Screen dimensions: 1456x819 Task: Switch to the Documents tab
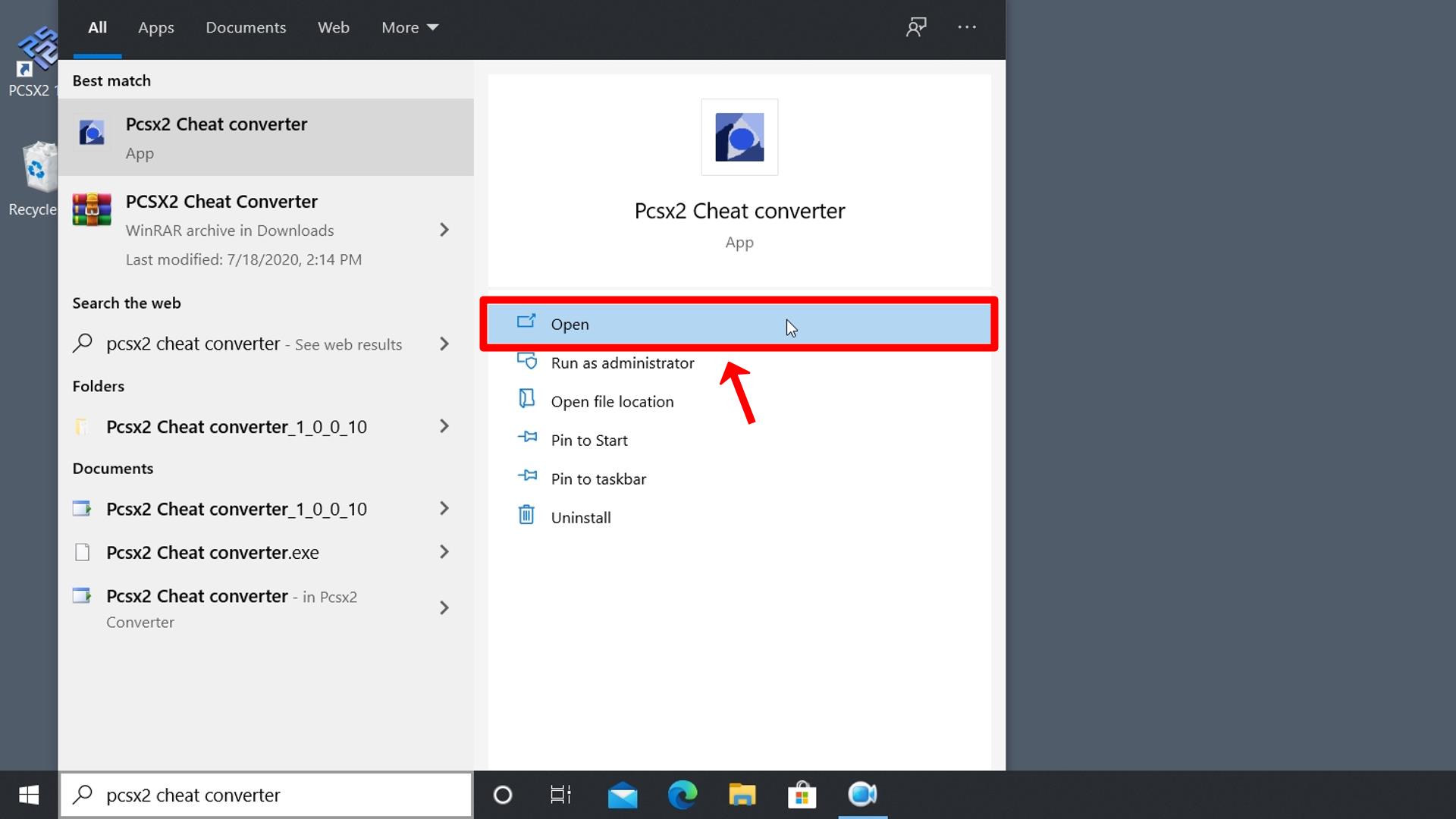click(246, 28)
